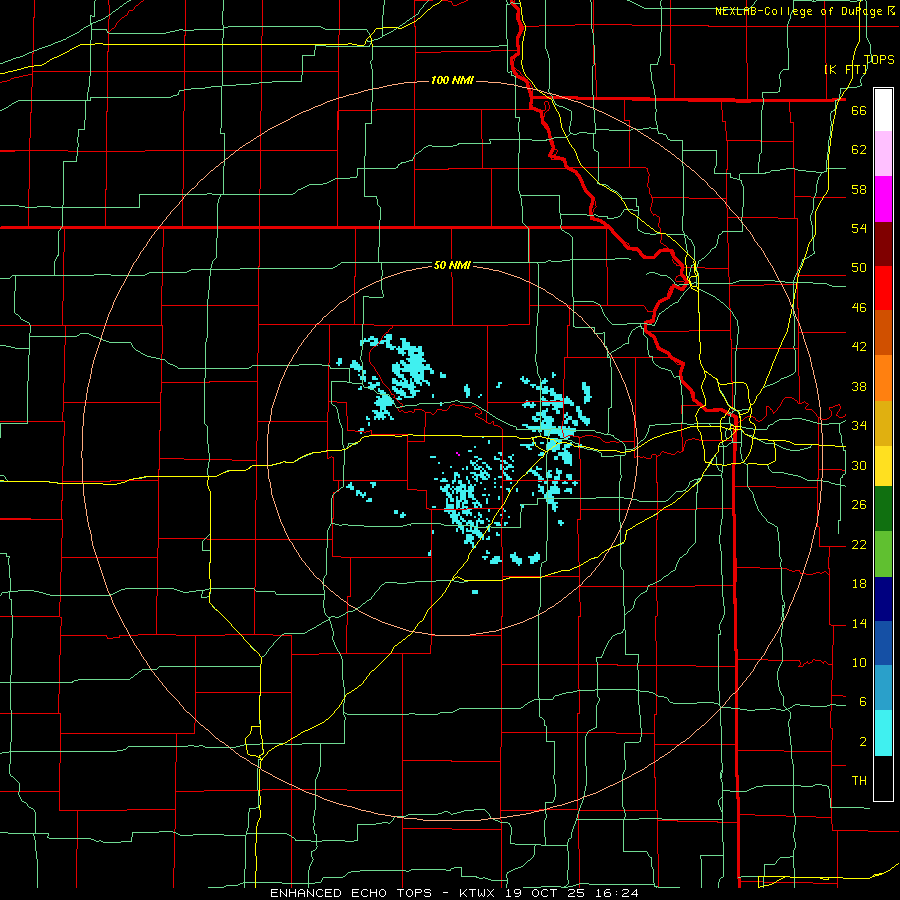Click the 'KTWX' station identifier text

(x=479, y=893)
